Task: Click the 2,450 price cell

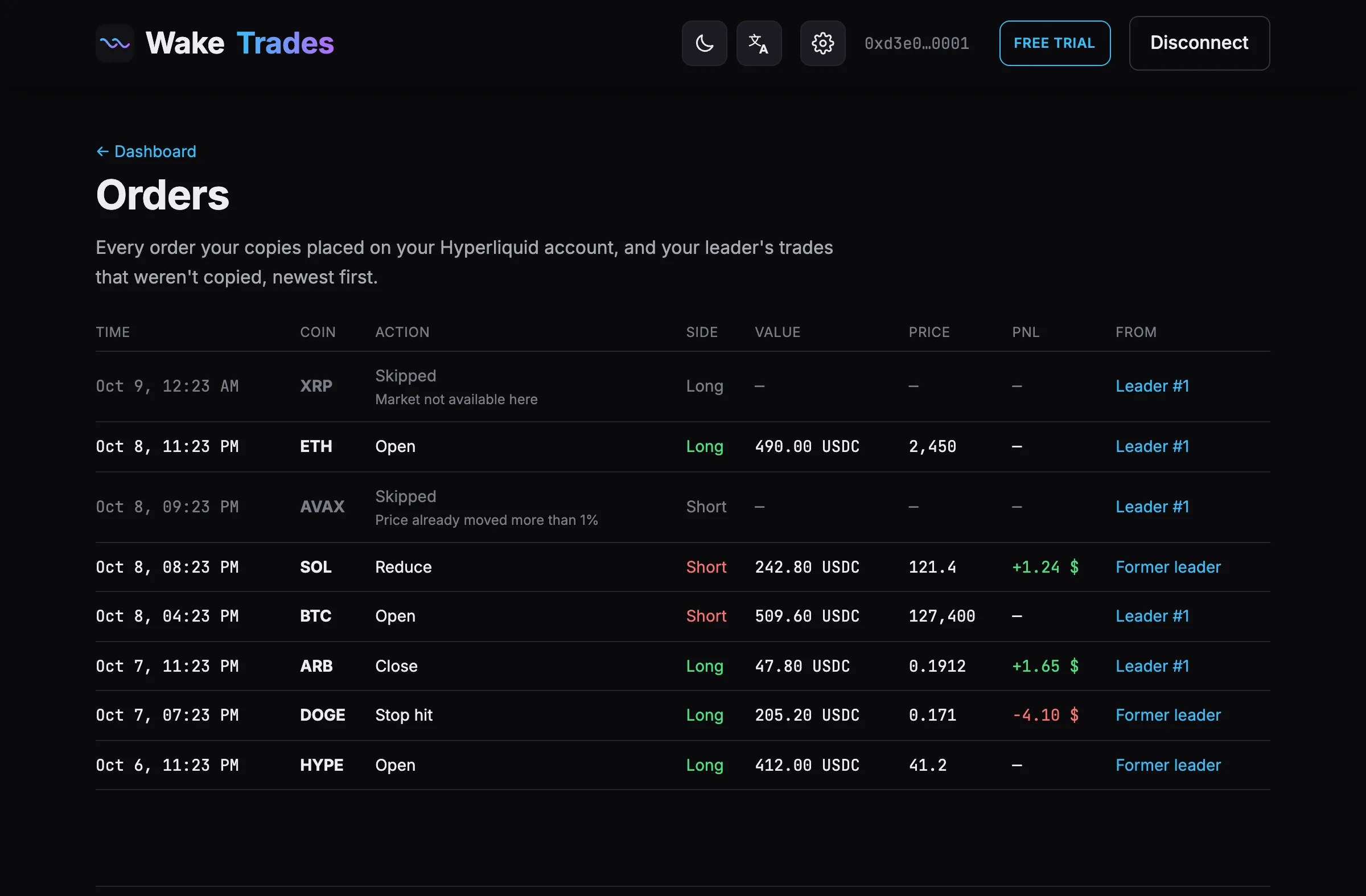Action: pyautogui.click(x=932, y=446)
